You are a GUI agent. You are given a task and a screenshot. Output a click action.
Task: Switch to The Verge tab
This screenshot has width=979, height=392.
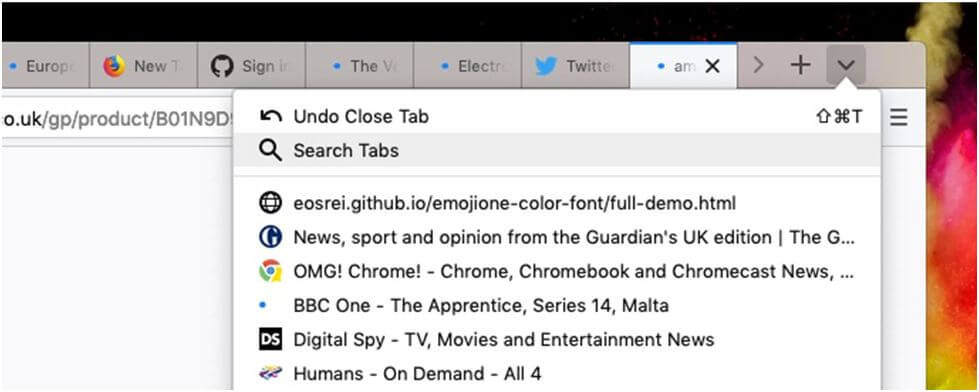(360, 66)
